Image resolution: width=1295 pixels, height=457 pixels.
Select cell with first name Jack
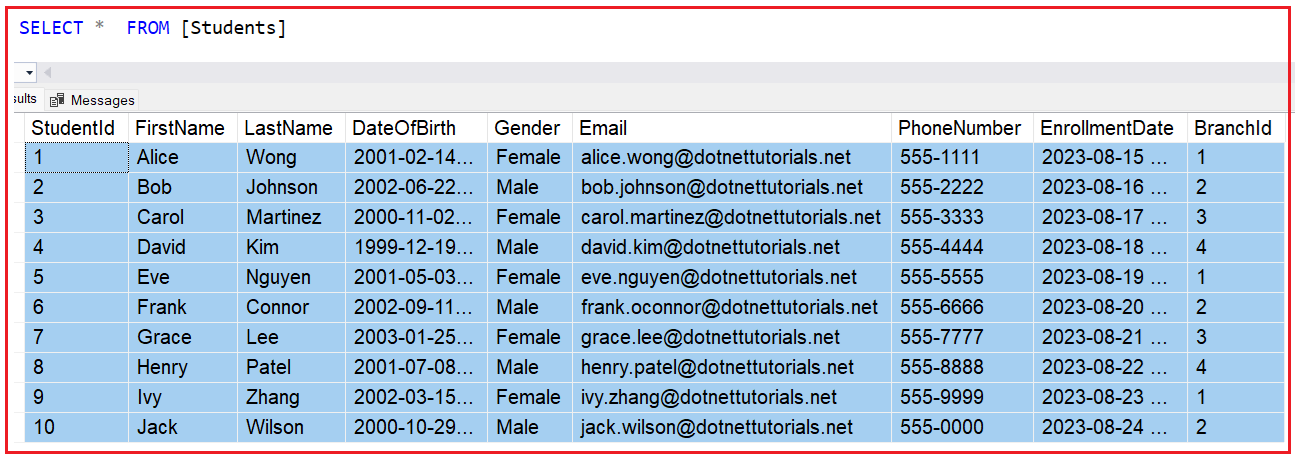(x=183, y=427)
